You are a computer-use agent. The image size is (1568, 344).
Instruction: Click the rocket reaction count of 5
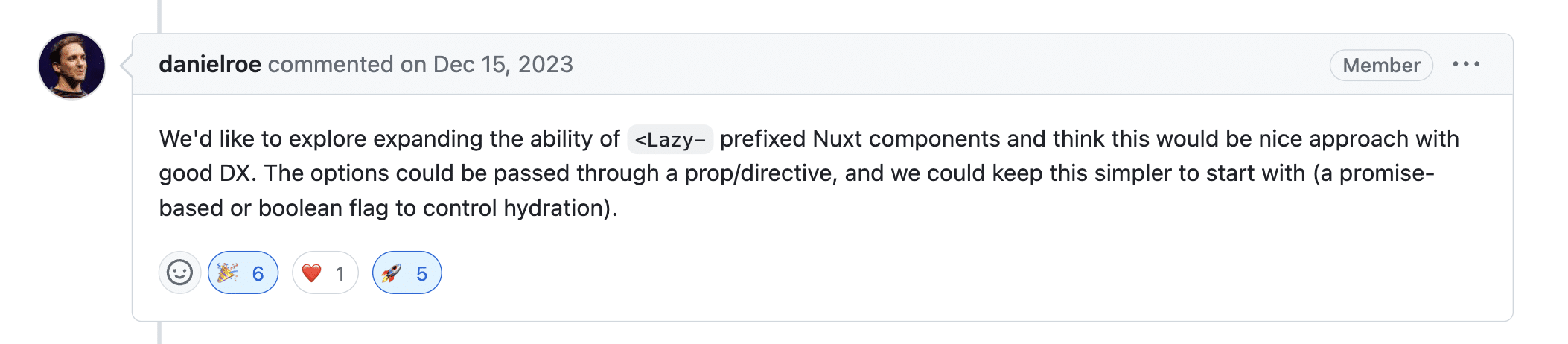point(421,274)
